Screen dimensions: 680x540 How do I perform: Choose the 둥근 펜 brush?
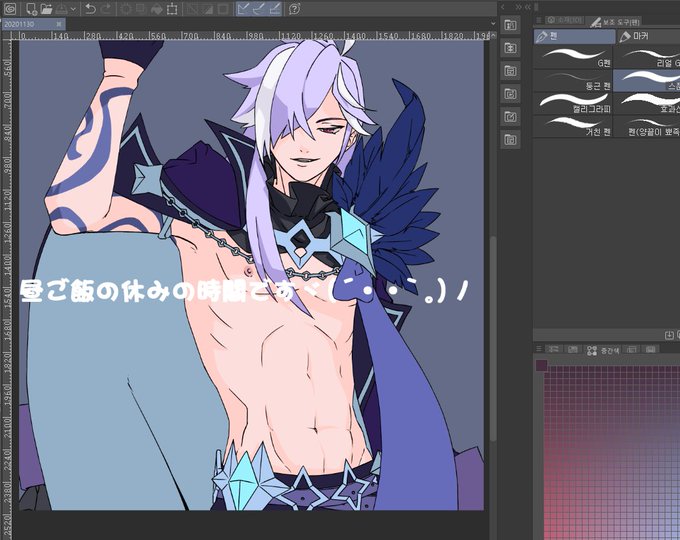click(x=572, y=81)
